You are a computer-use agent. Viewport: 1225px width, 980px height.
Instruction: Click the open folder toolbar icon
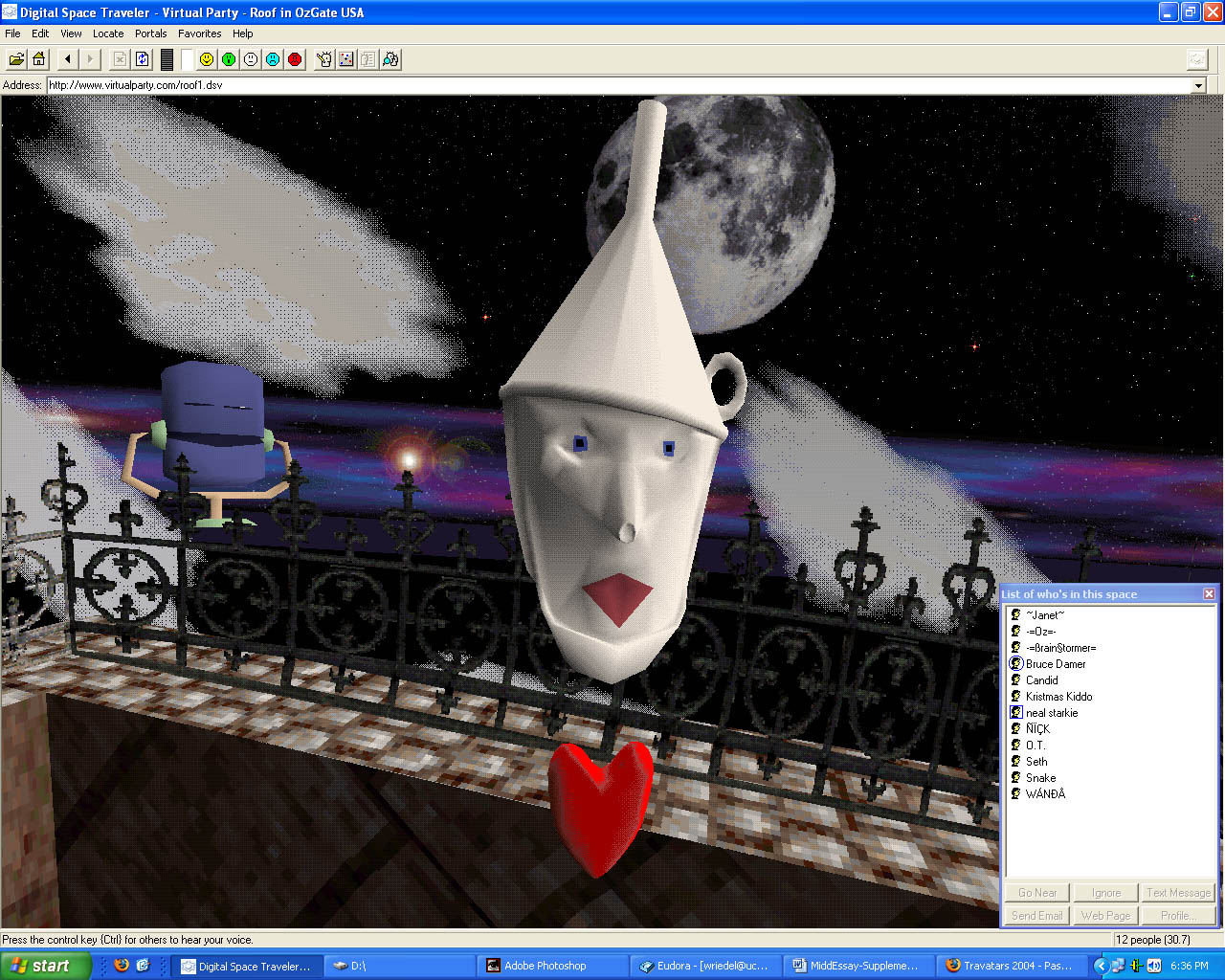point(16,59)
